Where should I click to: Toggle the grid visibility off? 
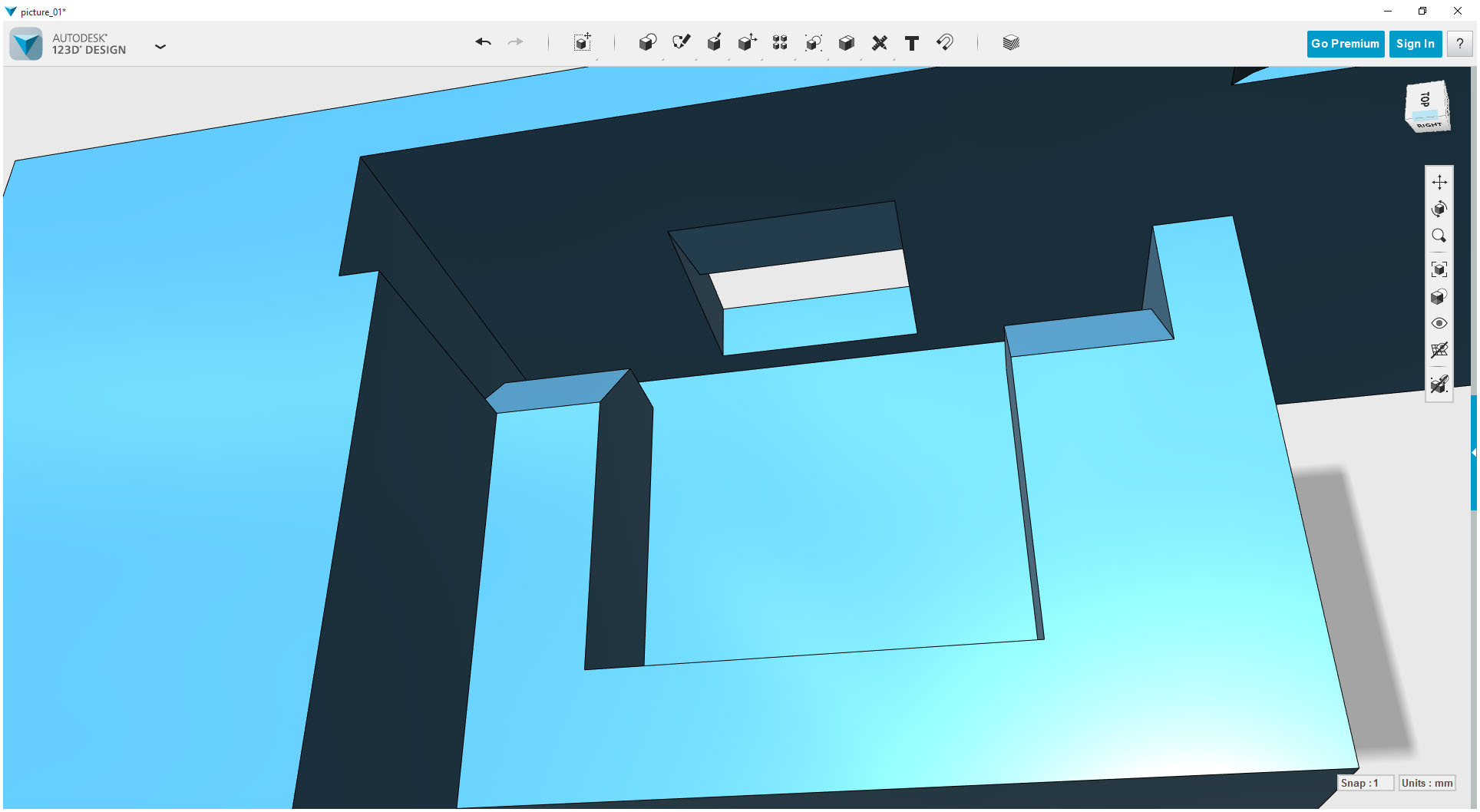click(1440, 350)
